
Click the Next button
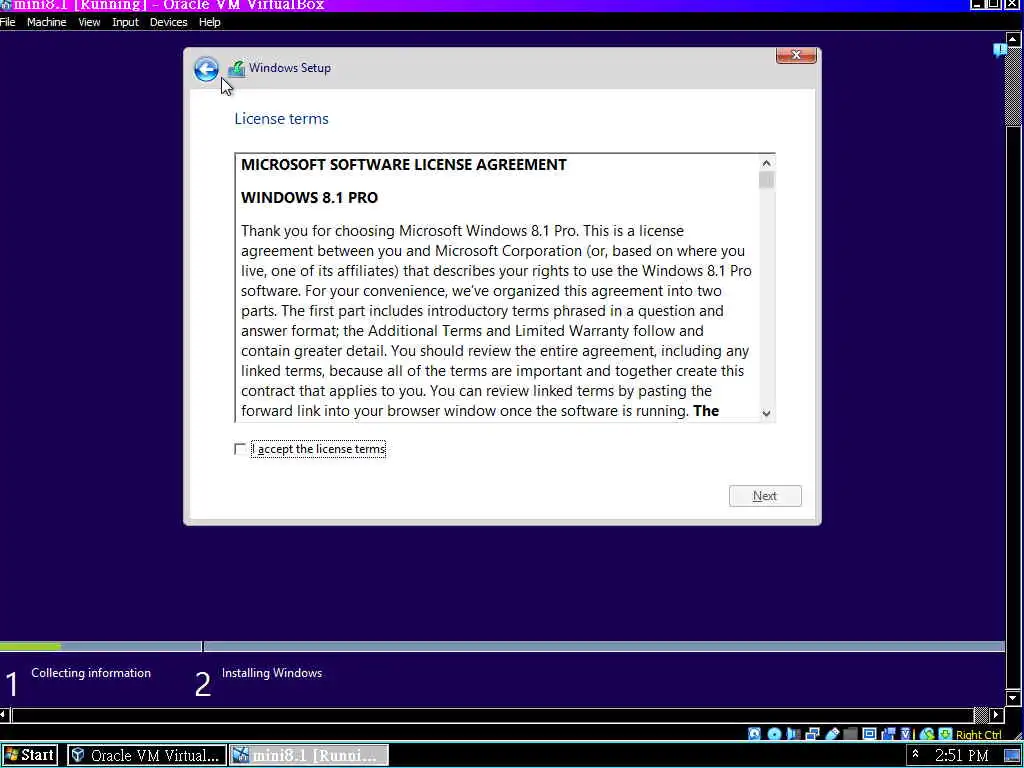(x=765, y=496)
